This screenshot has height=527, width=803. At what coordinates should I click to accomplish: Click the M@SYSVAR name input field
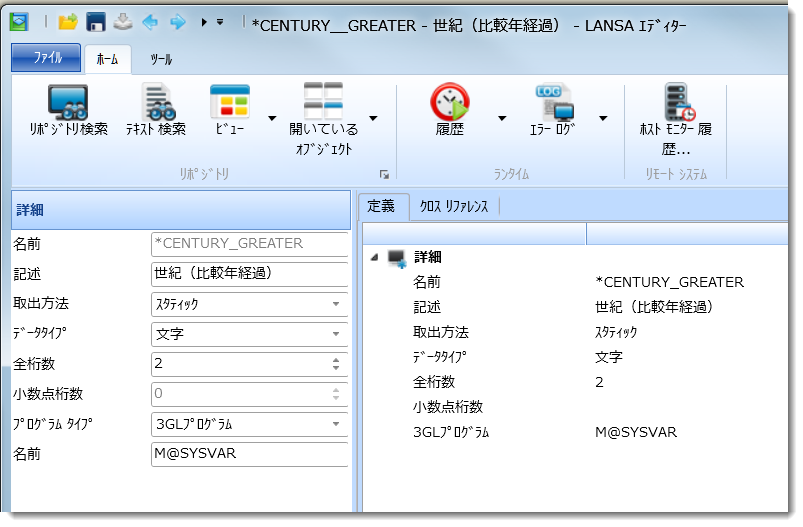tap(250, 454)
